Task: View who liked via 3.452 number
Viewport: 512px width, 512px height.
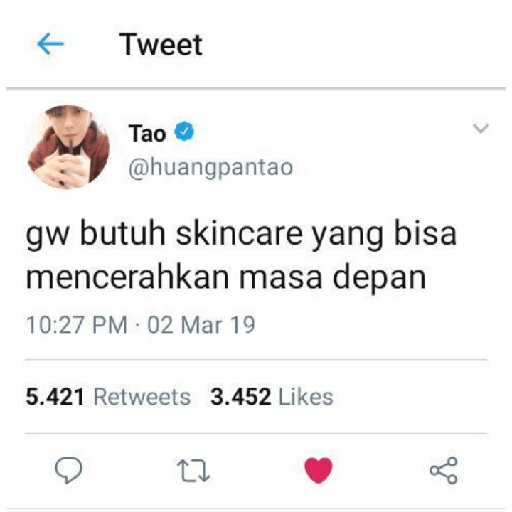Action: pos(240,397)
